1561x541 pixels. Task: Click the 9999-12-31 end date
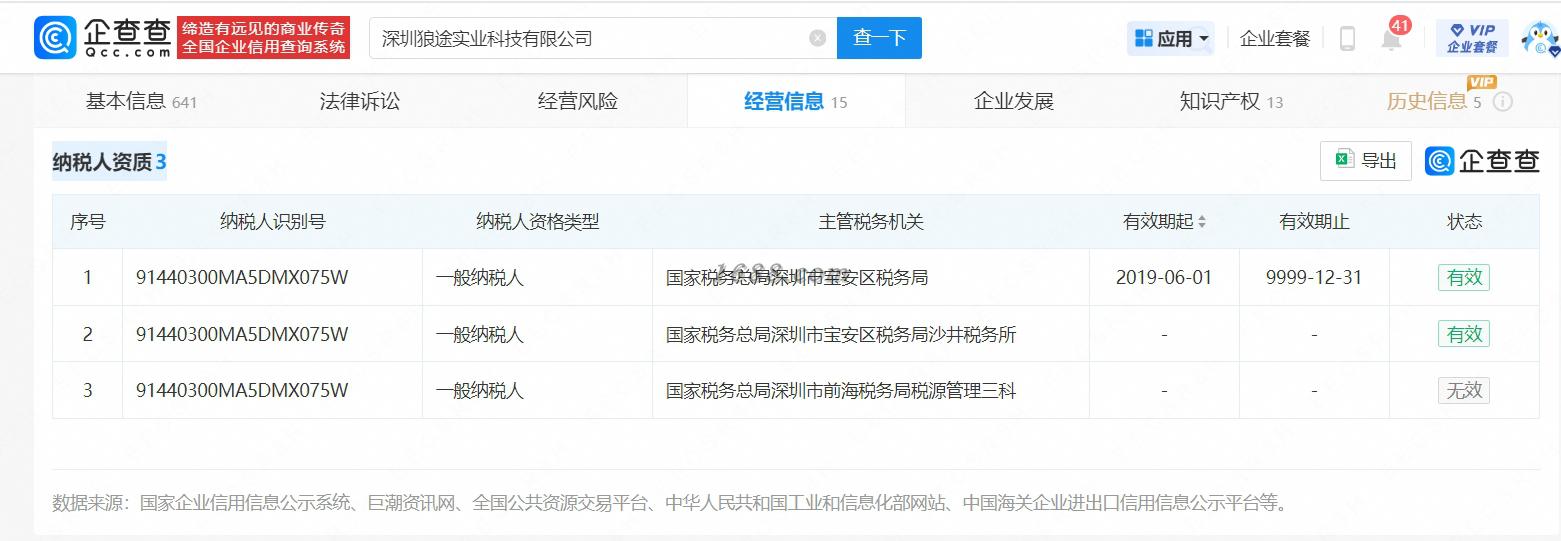1314,277
